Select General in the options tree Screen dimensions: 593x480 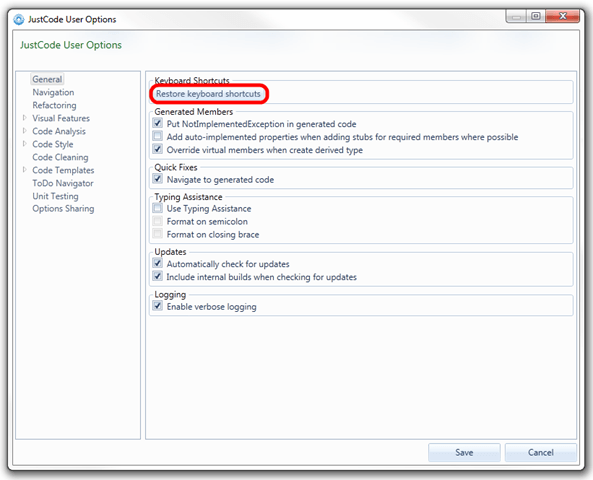coord(47,79)
